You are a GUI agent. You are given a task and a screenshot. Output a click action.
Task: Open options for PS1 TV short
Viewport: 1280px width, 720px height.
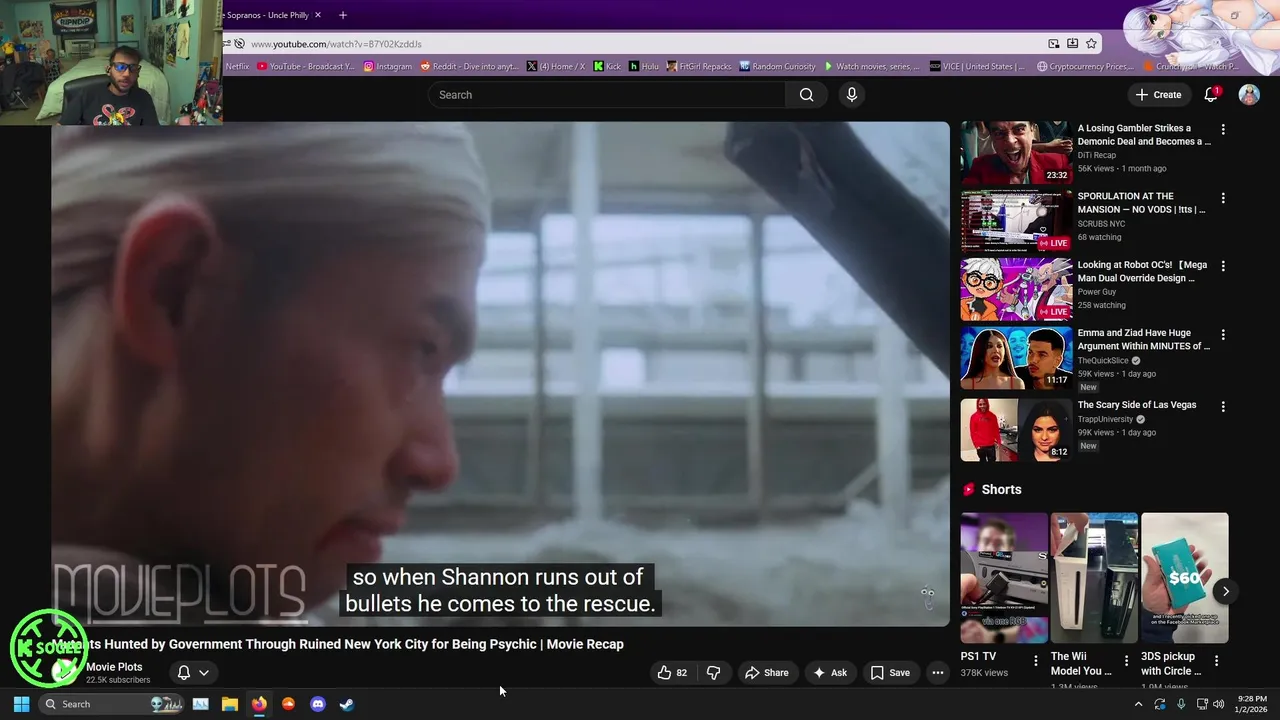coord(1035,660)
